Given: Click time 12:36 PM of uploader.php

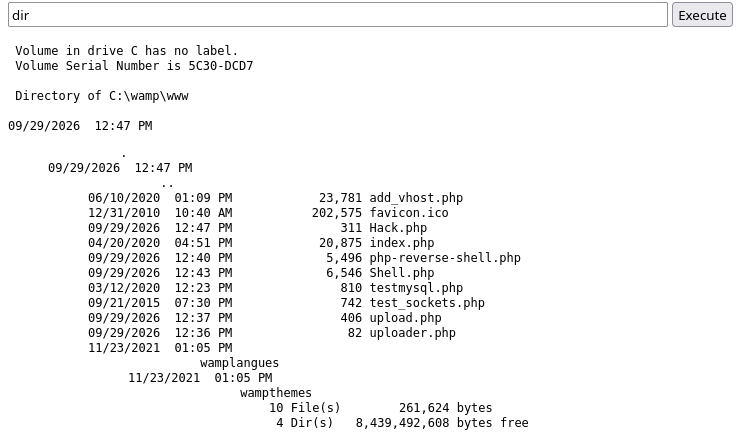Looking at the screenshot, I should pyautogui.click(x=203, y=333).
